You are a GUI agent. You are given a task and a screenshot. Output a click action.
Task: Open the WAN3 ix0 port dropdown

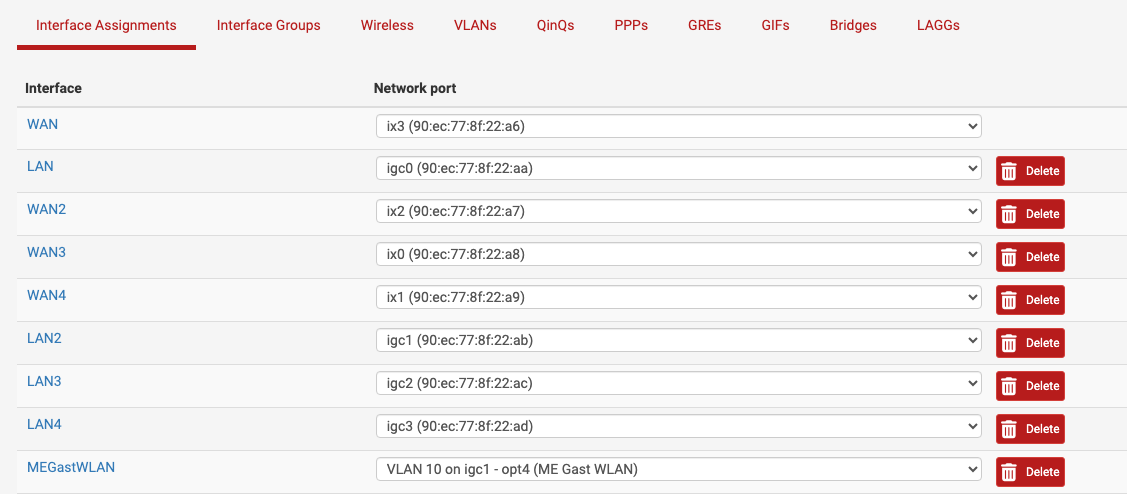click(678, 254)
